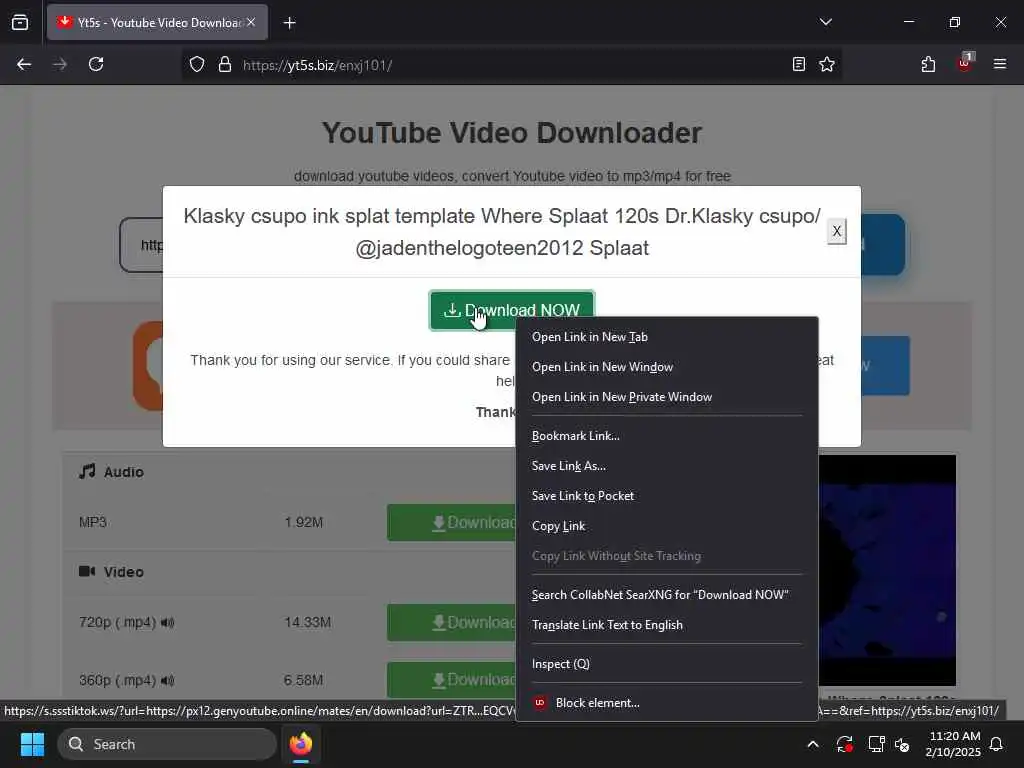Image resolution: width=1024 pixels, height=768 pixels.
Task: Click the sync update tray icon
Action: (844, 744)
